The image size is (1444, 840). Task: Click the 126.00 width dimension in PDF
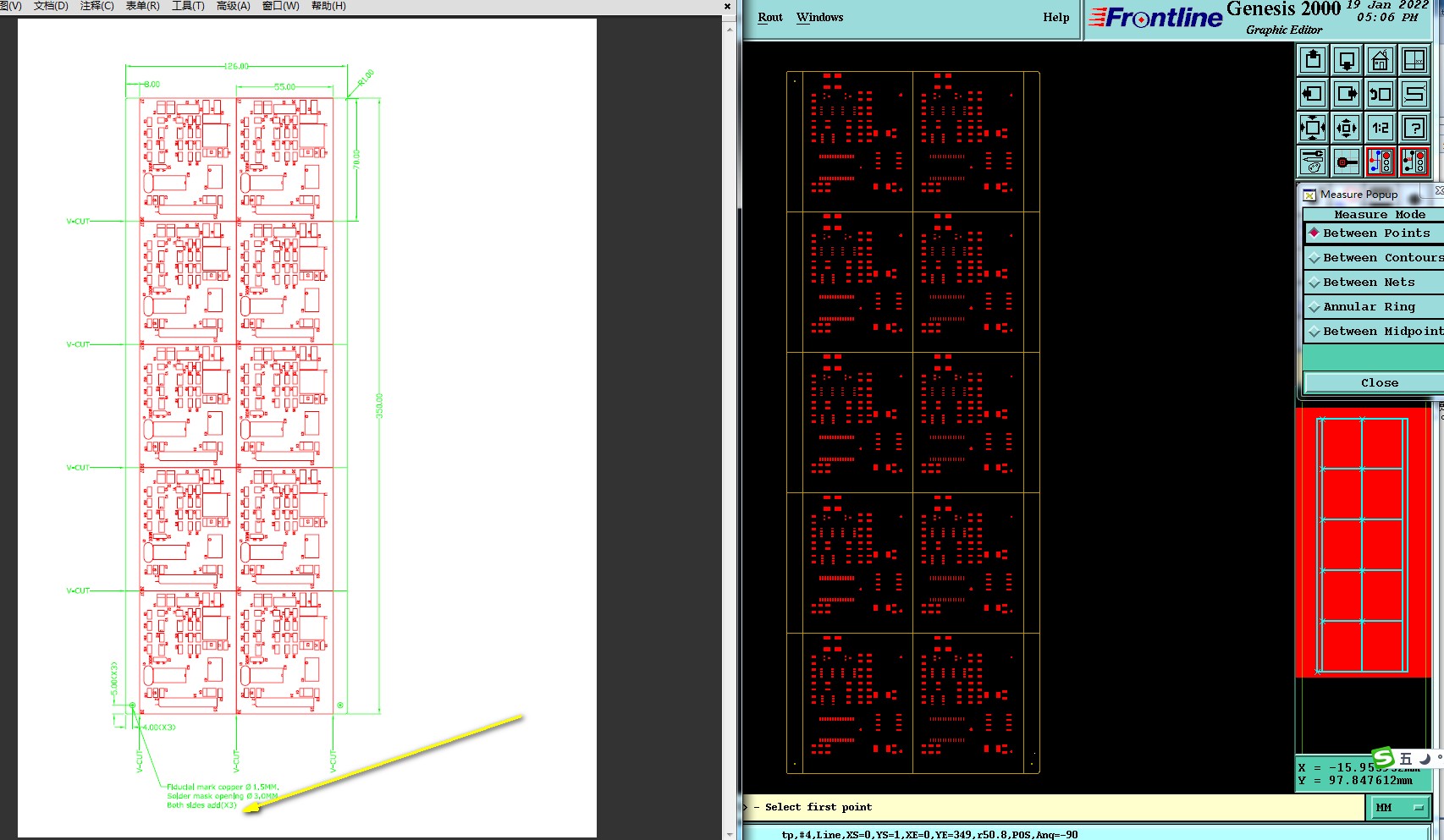pos(236,66)
